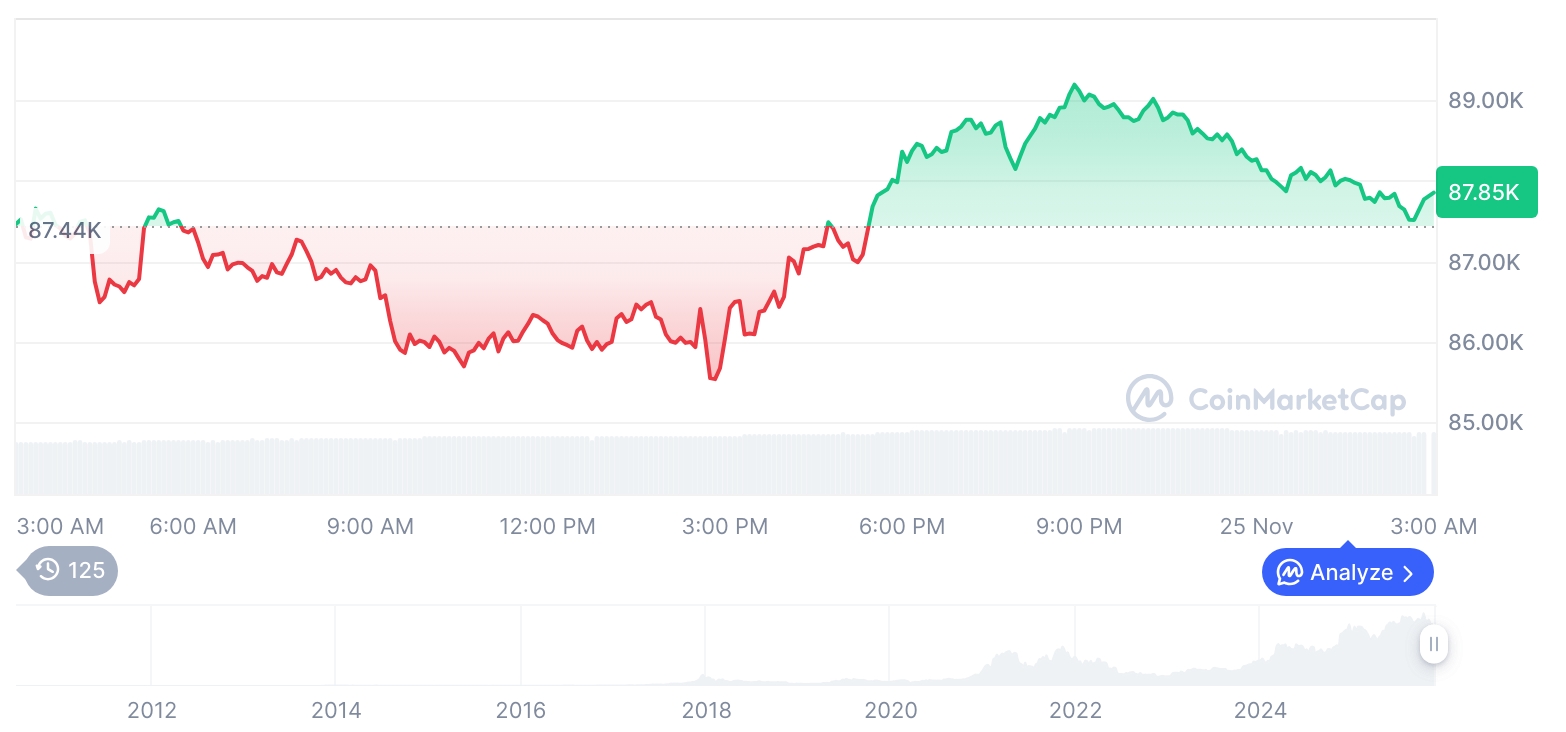Click 2020 on the overview timeline

coord(890,711)
